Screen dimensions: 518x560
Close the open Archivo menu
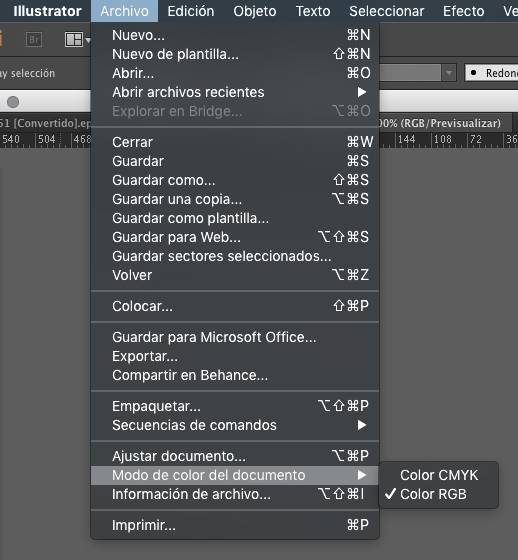(x=124, y=11)
